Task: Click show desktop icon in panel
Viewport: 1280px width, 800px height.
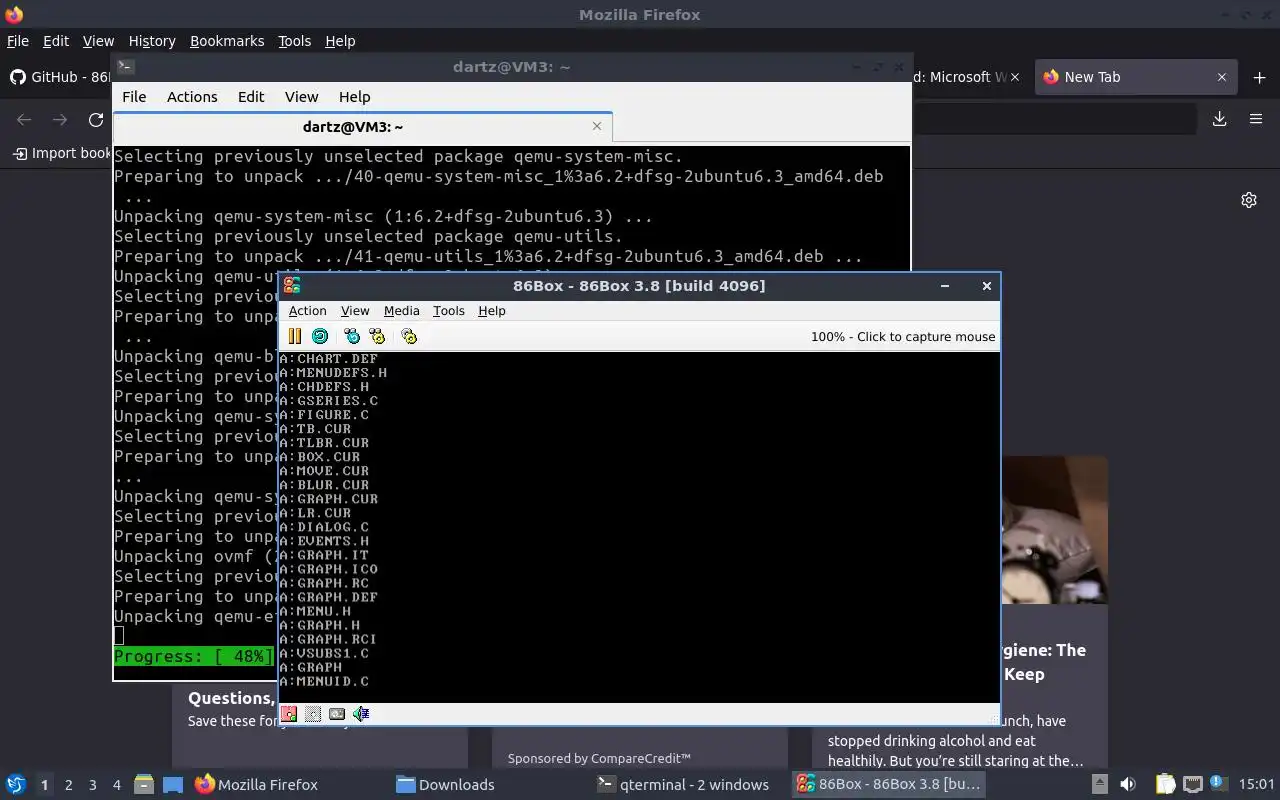Action: pos(173,784)
